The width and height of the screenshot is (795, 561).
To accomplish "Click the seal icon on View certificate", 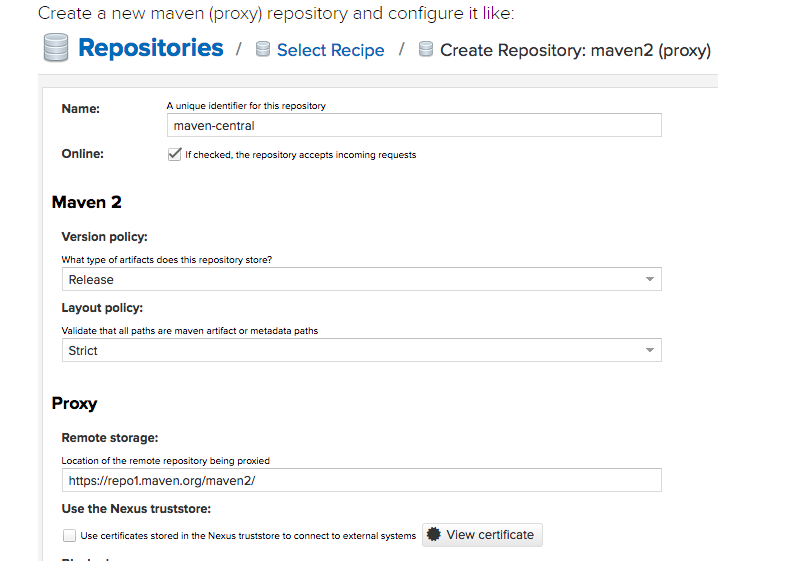I will point(433,535).
